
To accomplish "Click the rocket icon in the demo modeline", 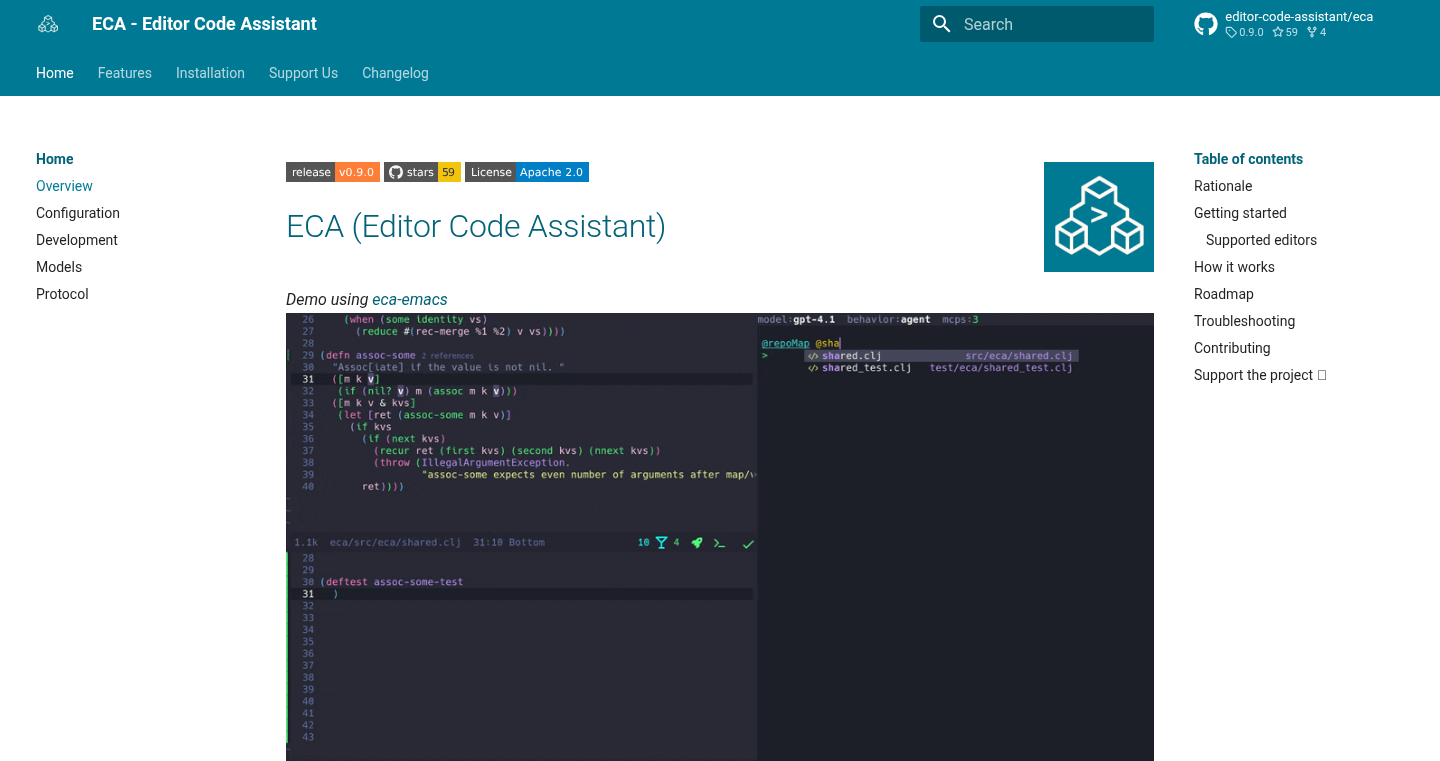I will click(697, 543).
